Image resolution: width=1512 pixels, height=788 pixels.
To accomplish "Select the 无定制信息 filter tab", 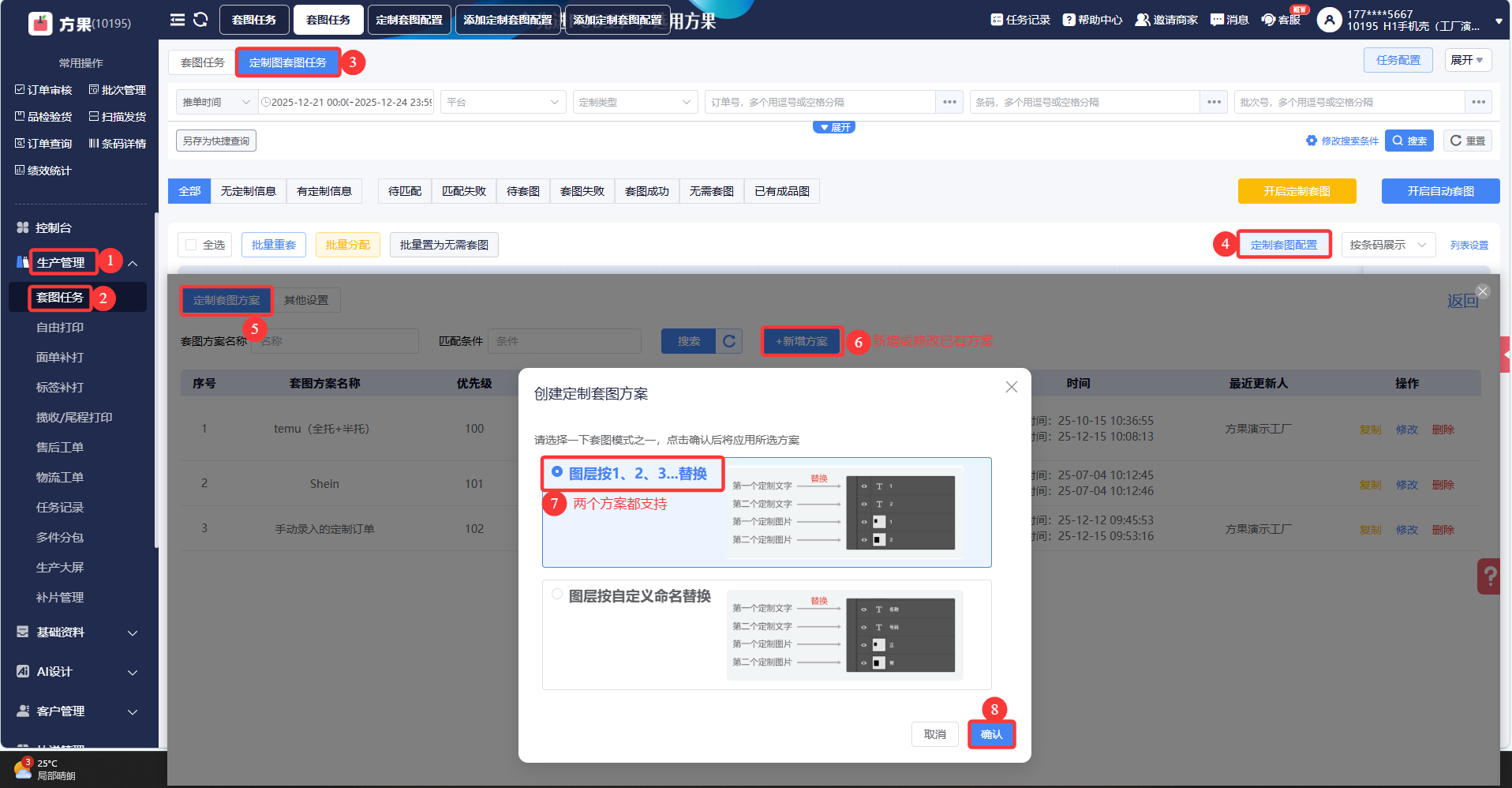I will click(x=249, y=191).
